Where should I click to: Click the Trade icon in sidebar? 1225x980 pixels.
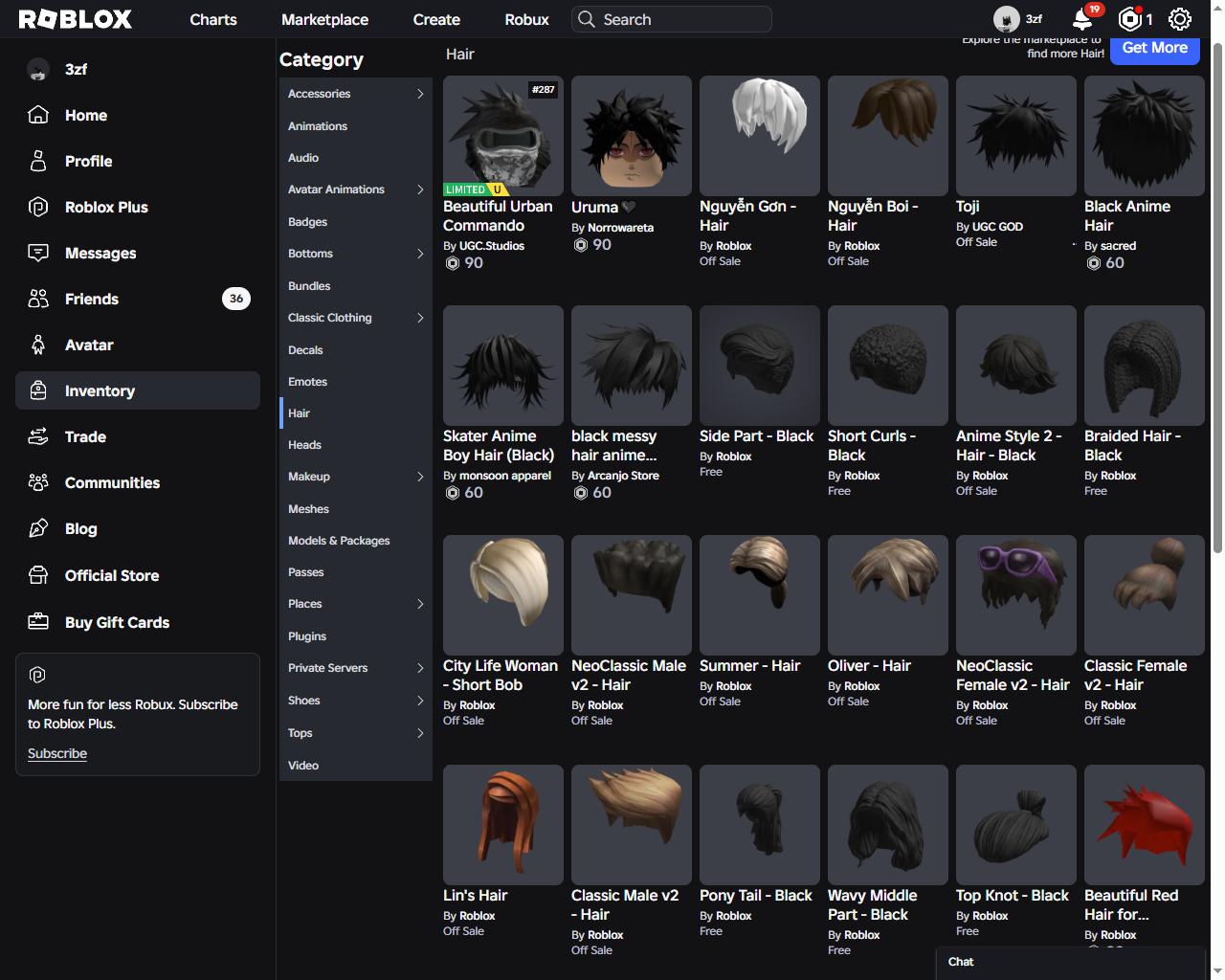coord(38,436)
